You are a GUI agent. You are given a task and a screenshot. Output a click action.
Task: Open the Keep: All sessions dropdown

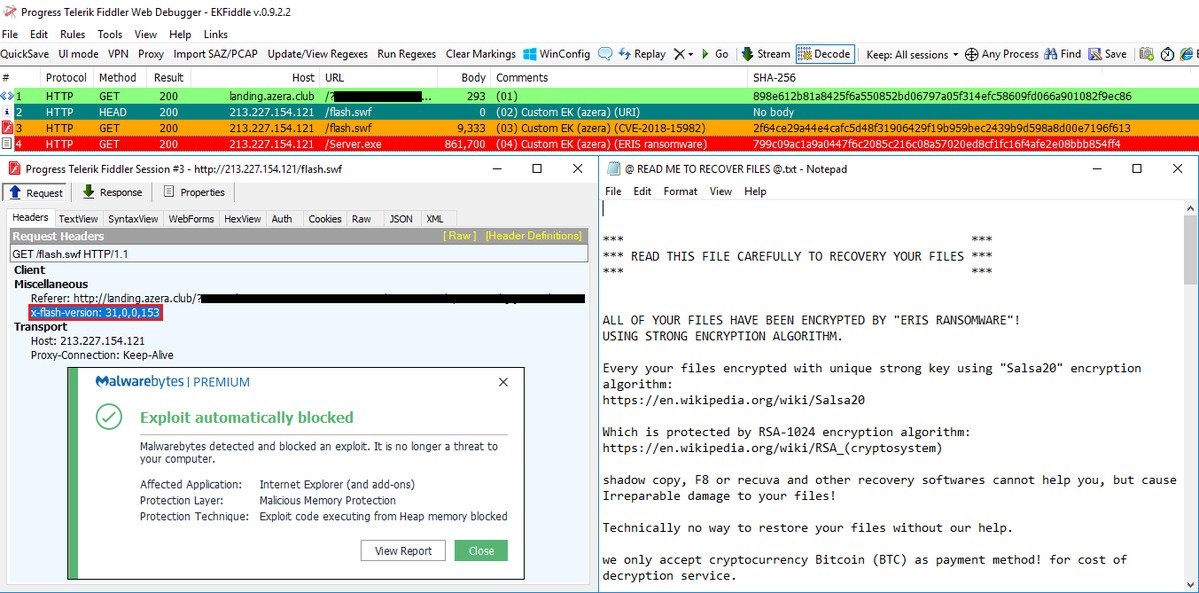tap(912, 54)
